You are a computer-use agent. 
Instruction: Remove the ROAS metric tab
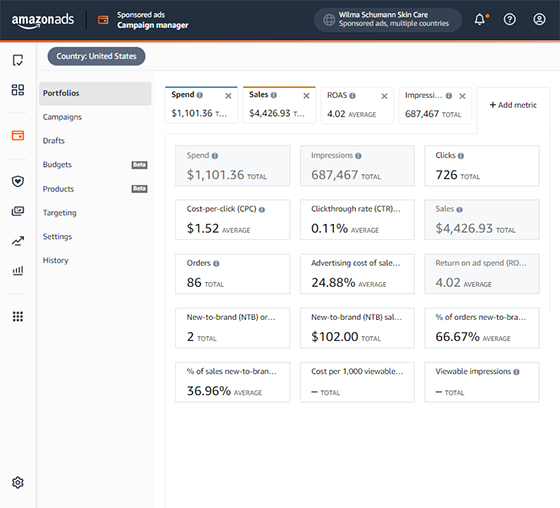384,96
